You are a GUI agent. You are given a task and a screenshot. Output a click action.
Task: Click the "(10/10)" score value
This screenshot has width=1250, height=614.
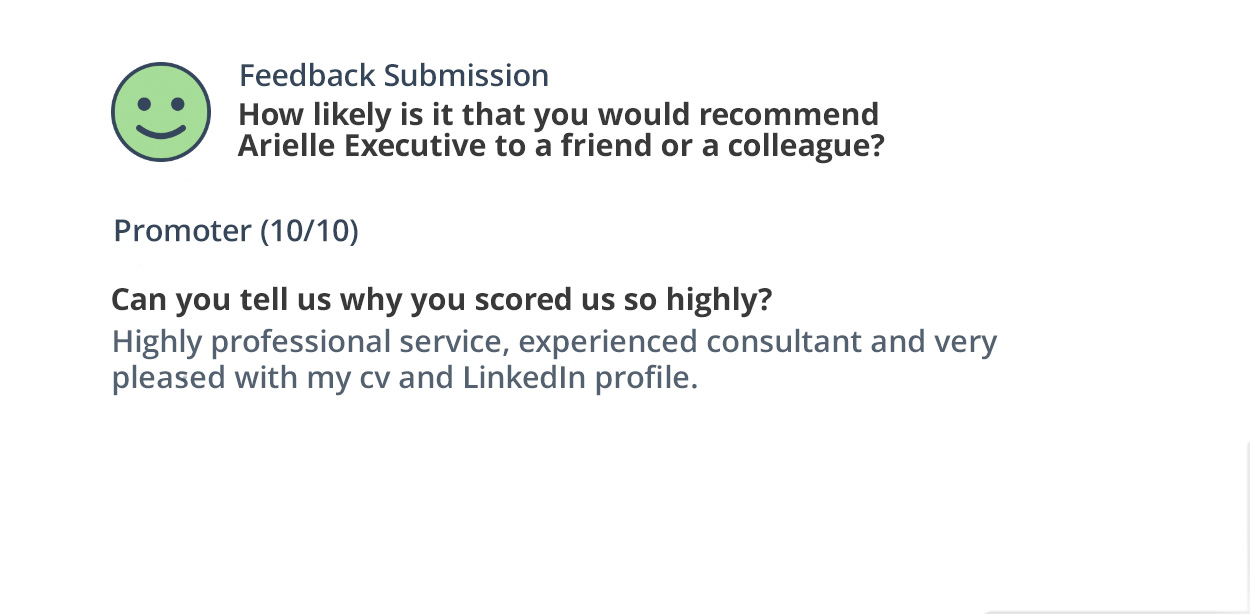click(309, 231)
